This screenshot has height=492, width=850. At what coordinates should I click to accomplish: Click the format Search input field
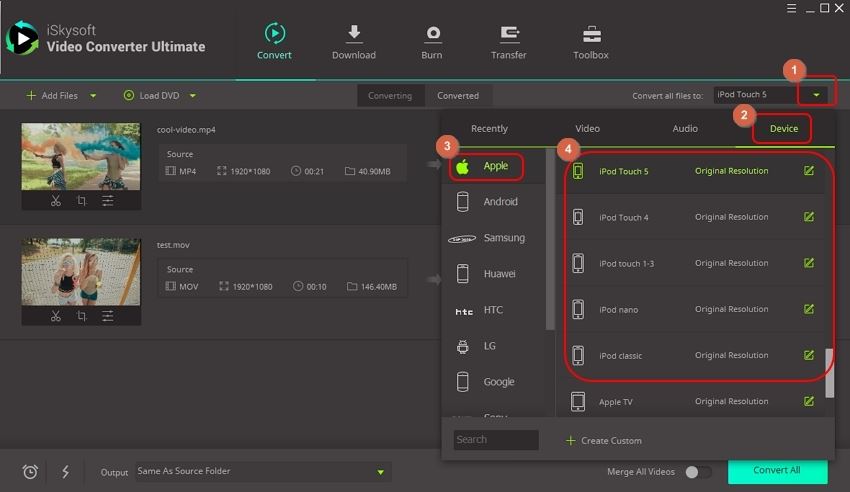click(495, 440)
